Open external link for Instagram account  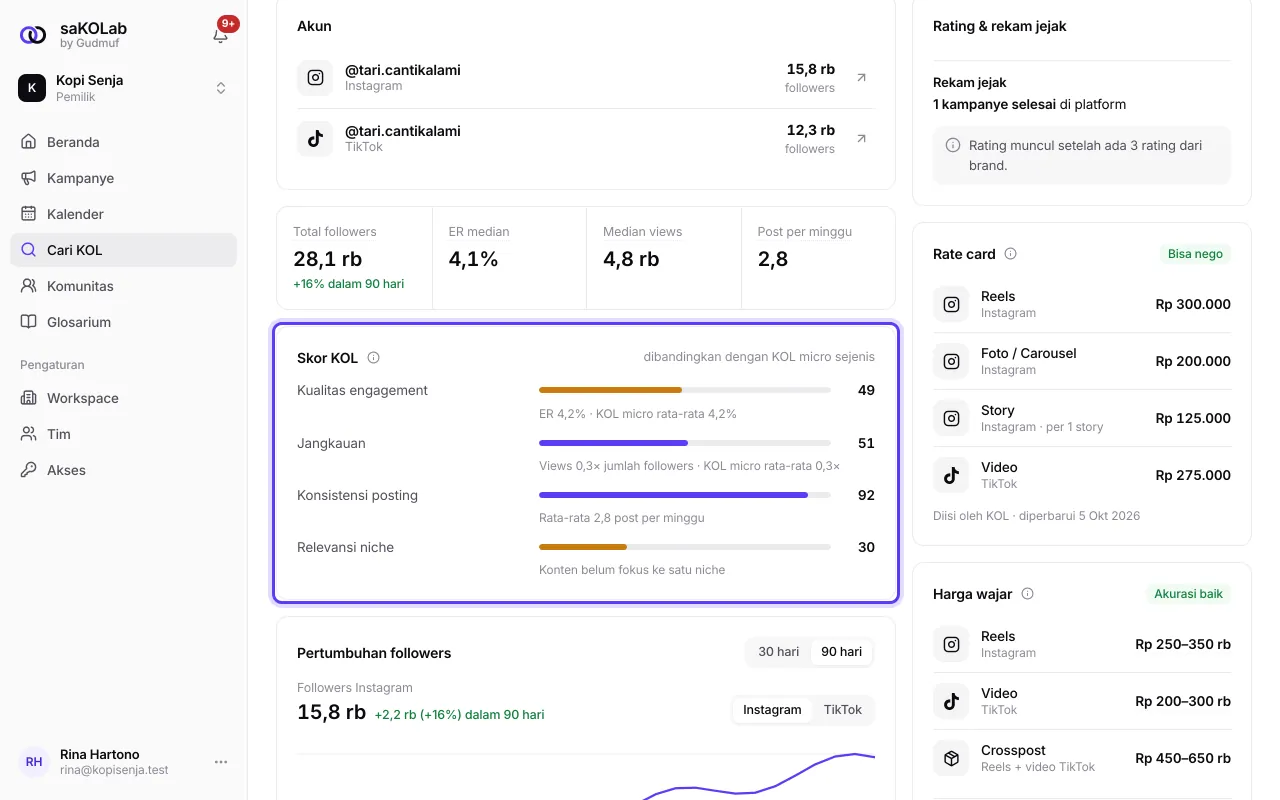coord(862,77)
